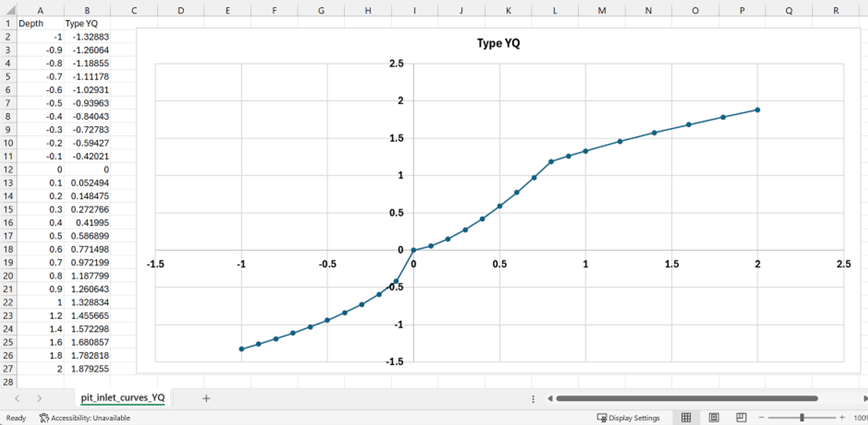Click the zoom slider handle
868x425 pixels.
(x=801, y=417)
